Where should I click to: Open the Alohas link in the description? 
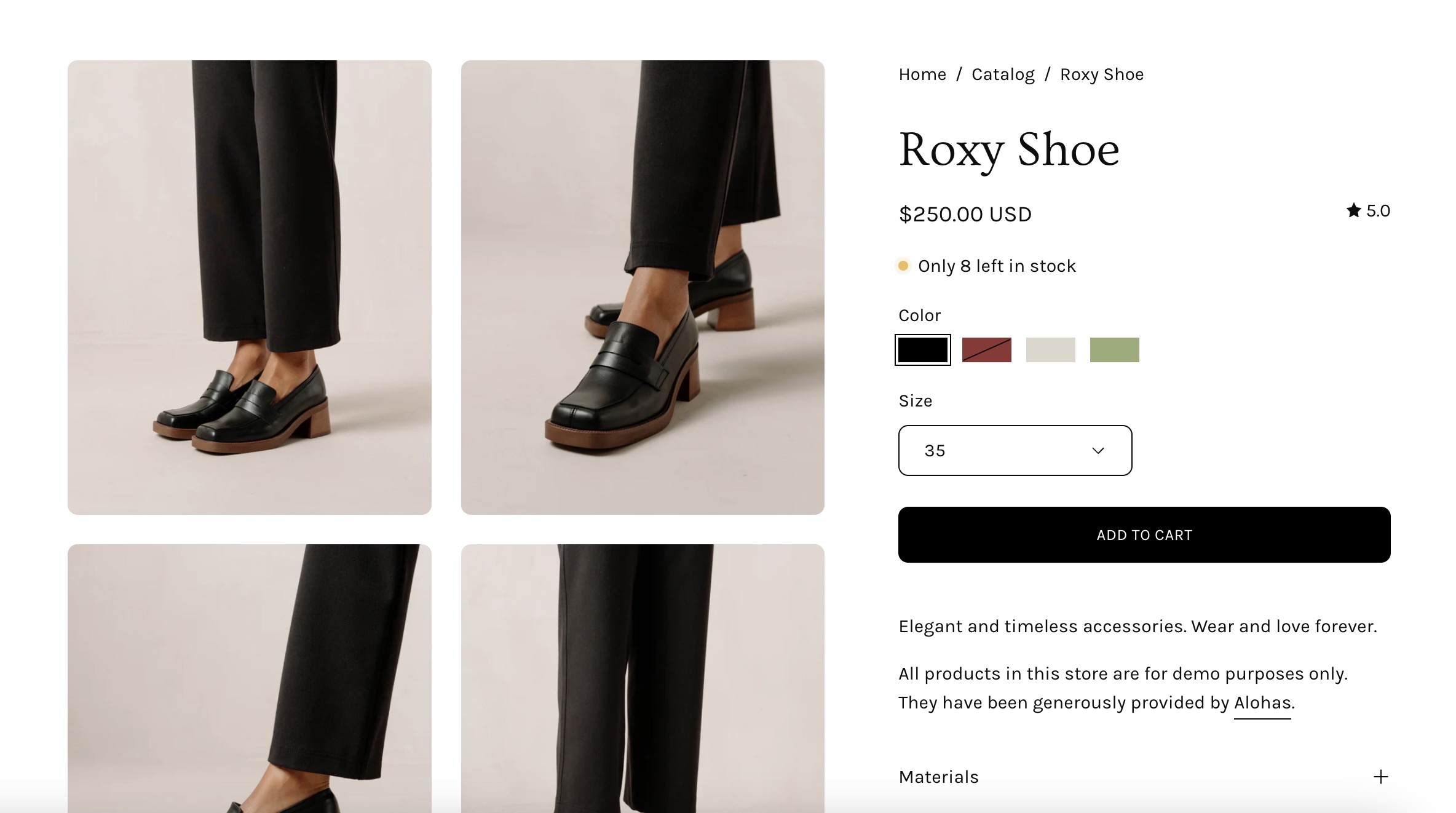pyautogui.click(x=1262, y=703)
